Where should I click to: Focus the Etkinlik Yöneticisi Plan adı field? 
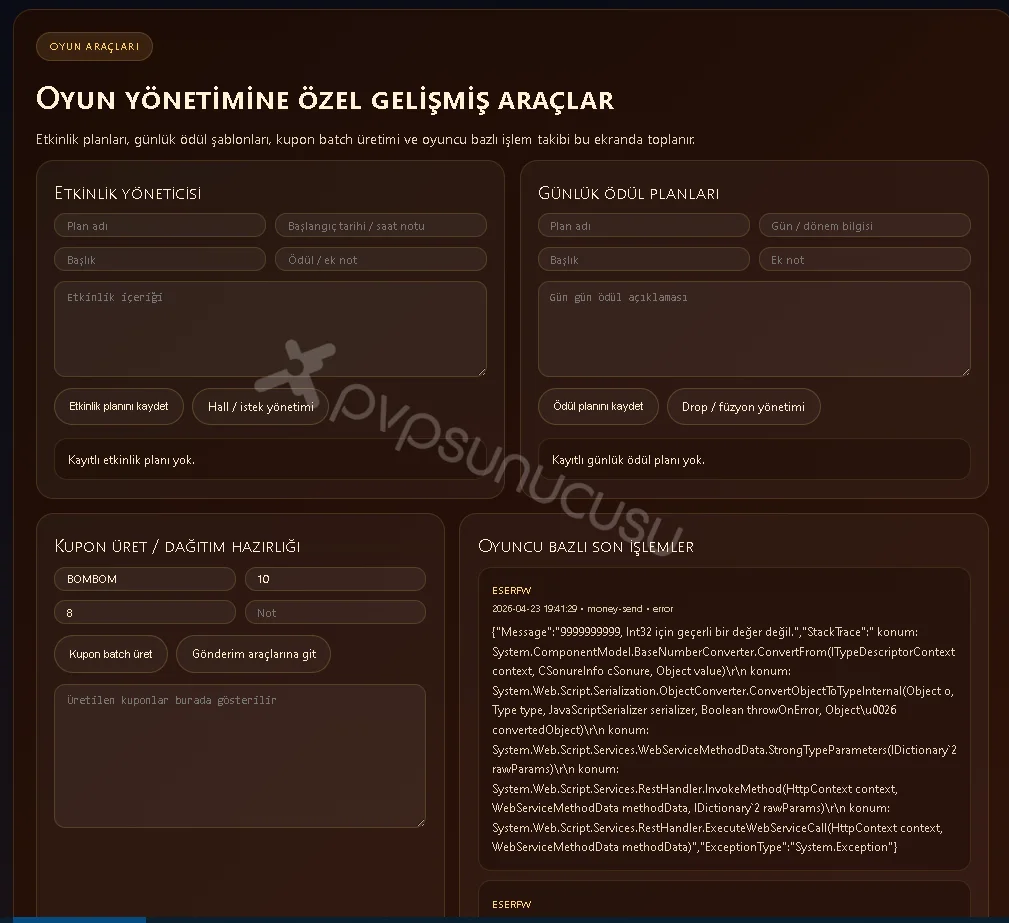pyautogui.click(x=160, y=225)
